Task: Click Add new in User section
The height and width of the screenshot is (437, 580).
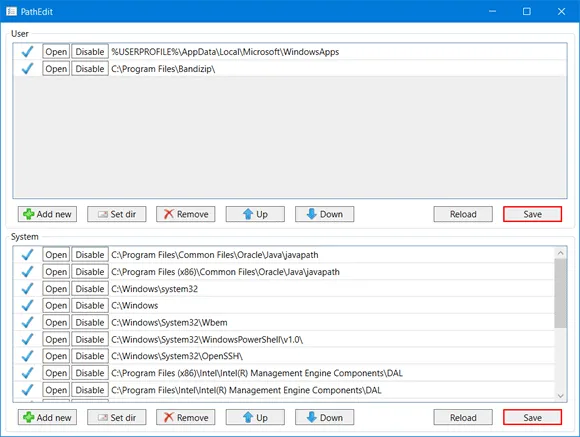Action: point(47,214)
